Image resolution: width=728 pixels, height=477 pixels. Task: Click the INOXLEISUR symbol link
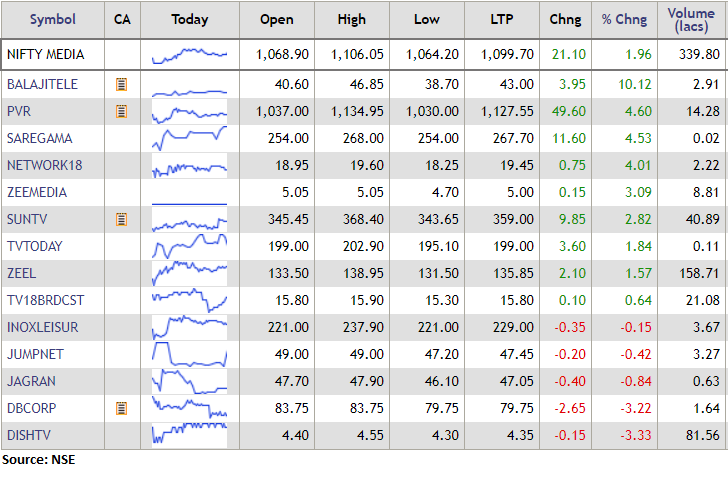(x=43, y=327)
